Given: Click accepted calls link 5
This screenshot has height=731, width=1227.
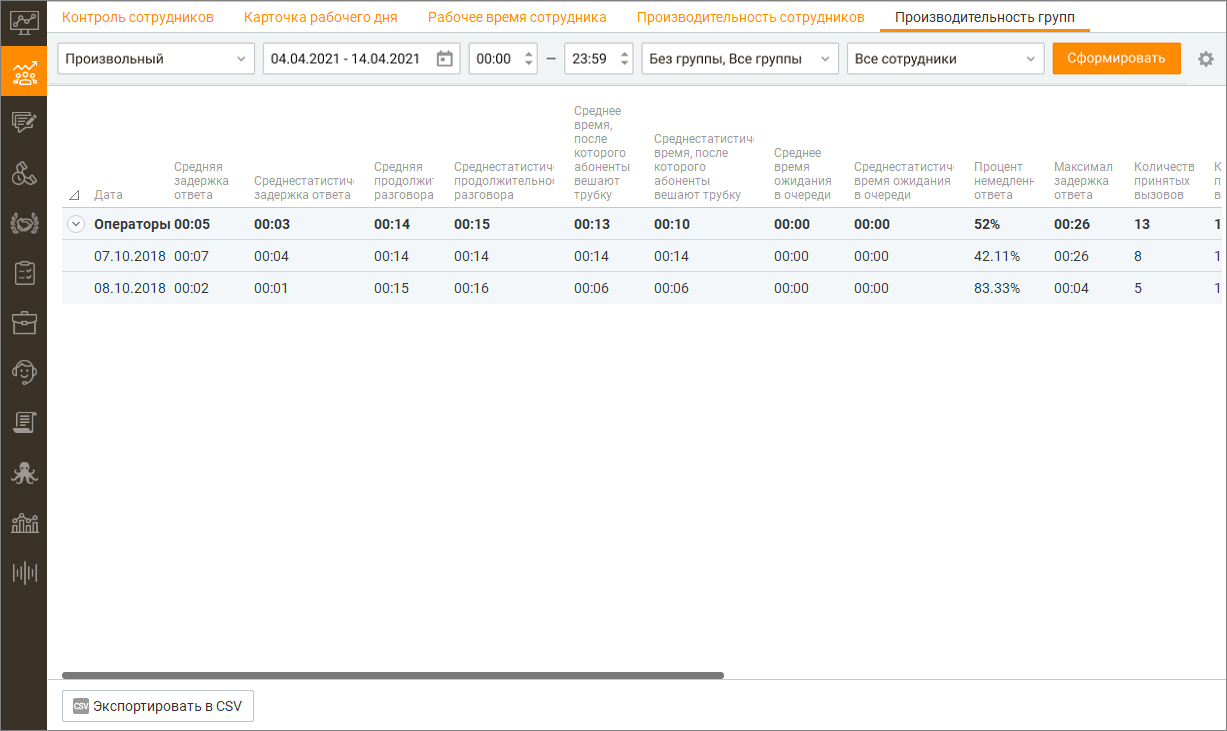Looking at the screenshot, I should (1138, 288).
